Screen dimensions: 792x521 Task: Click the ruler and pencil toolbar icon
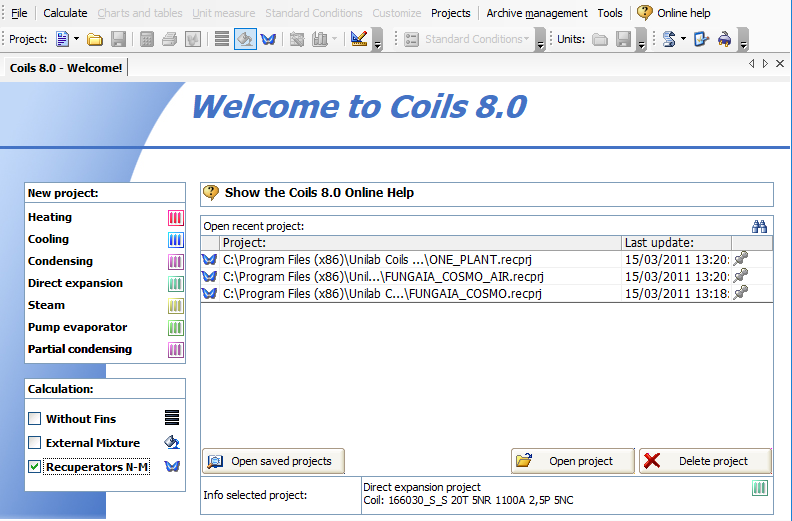[359, 39]
